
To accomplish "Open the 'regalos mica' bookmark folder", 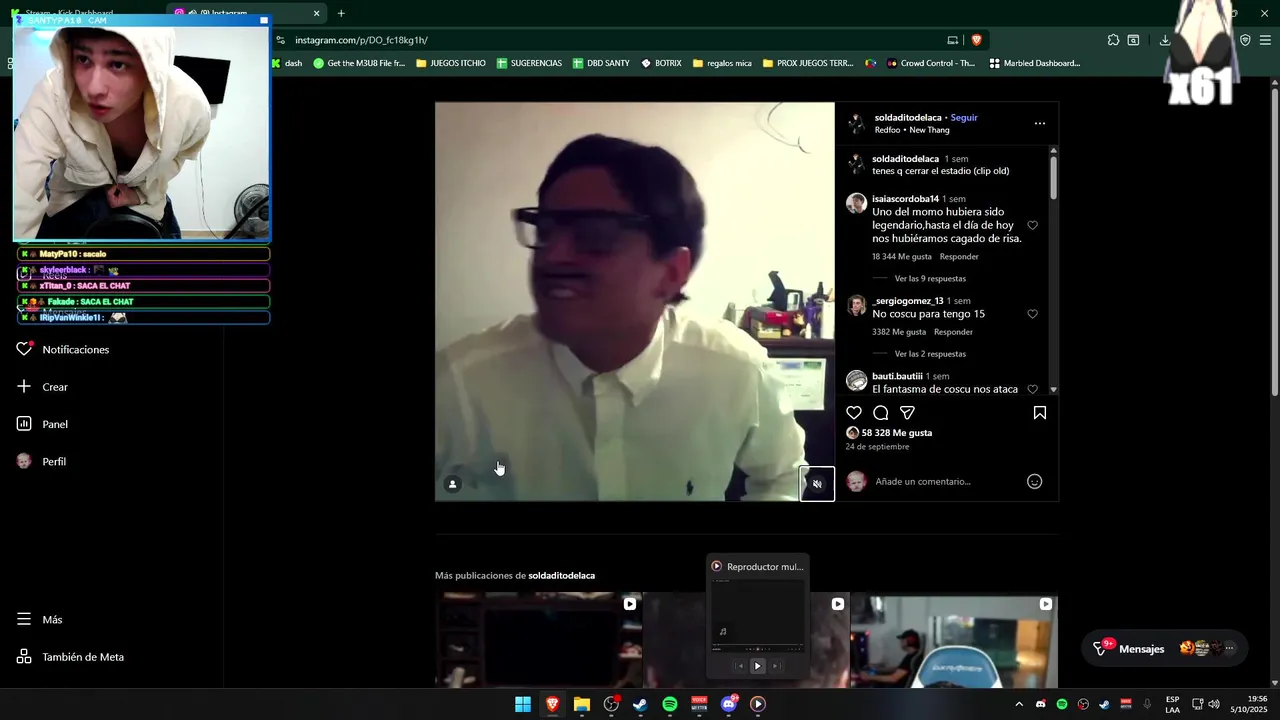I will click(722, 63).
